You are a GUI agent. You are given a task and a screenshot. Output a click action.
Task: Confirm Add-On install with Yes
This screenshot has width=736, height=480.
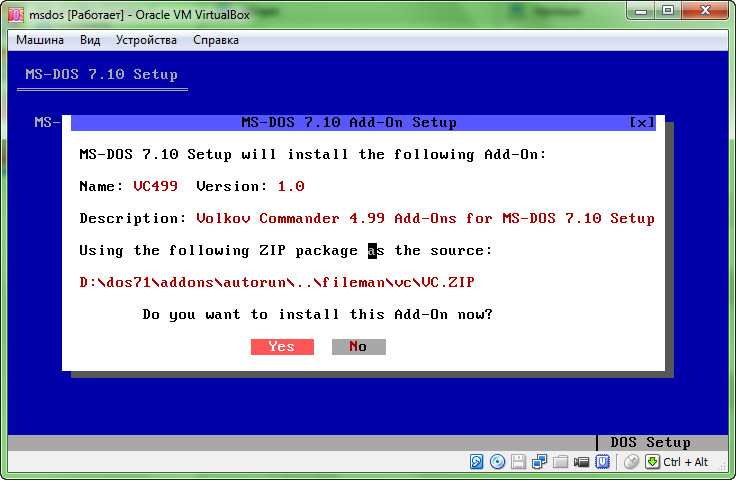pyautogui.click(x=282, y=347)
